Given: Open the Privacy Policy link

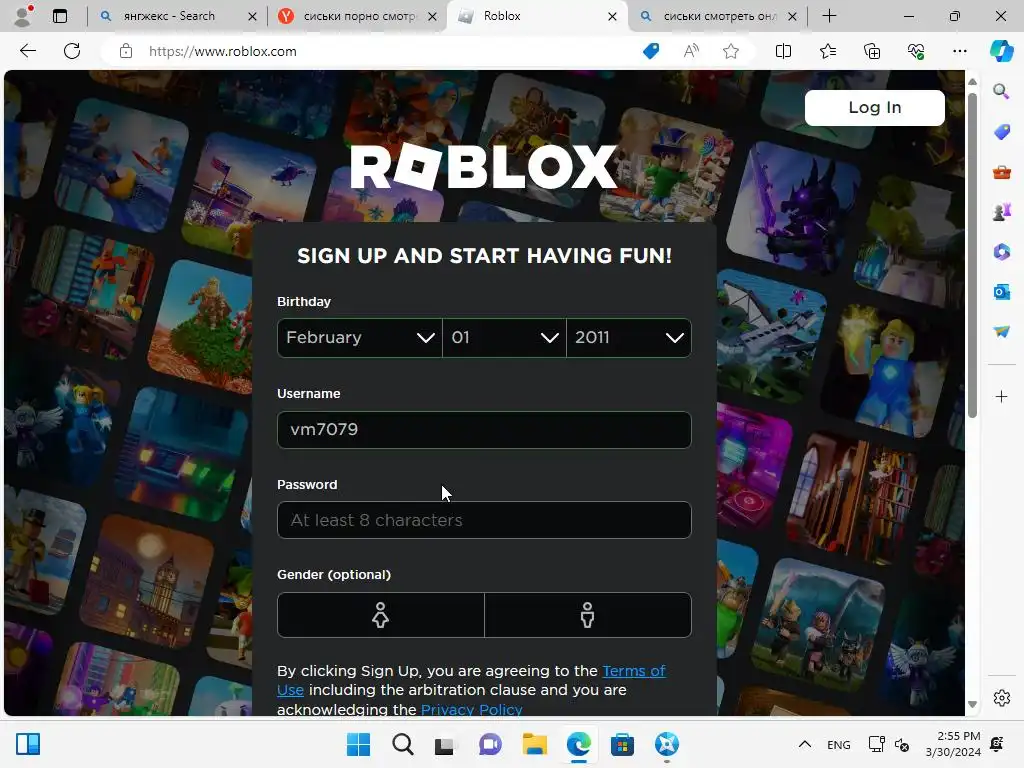Looking at the screenshot, I should point(472,709).
